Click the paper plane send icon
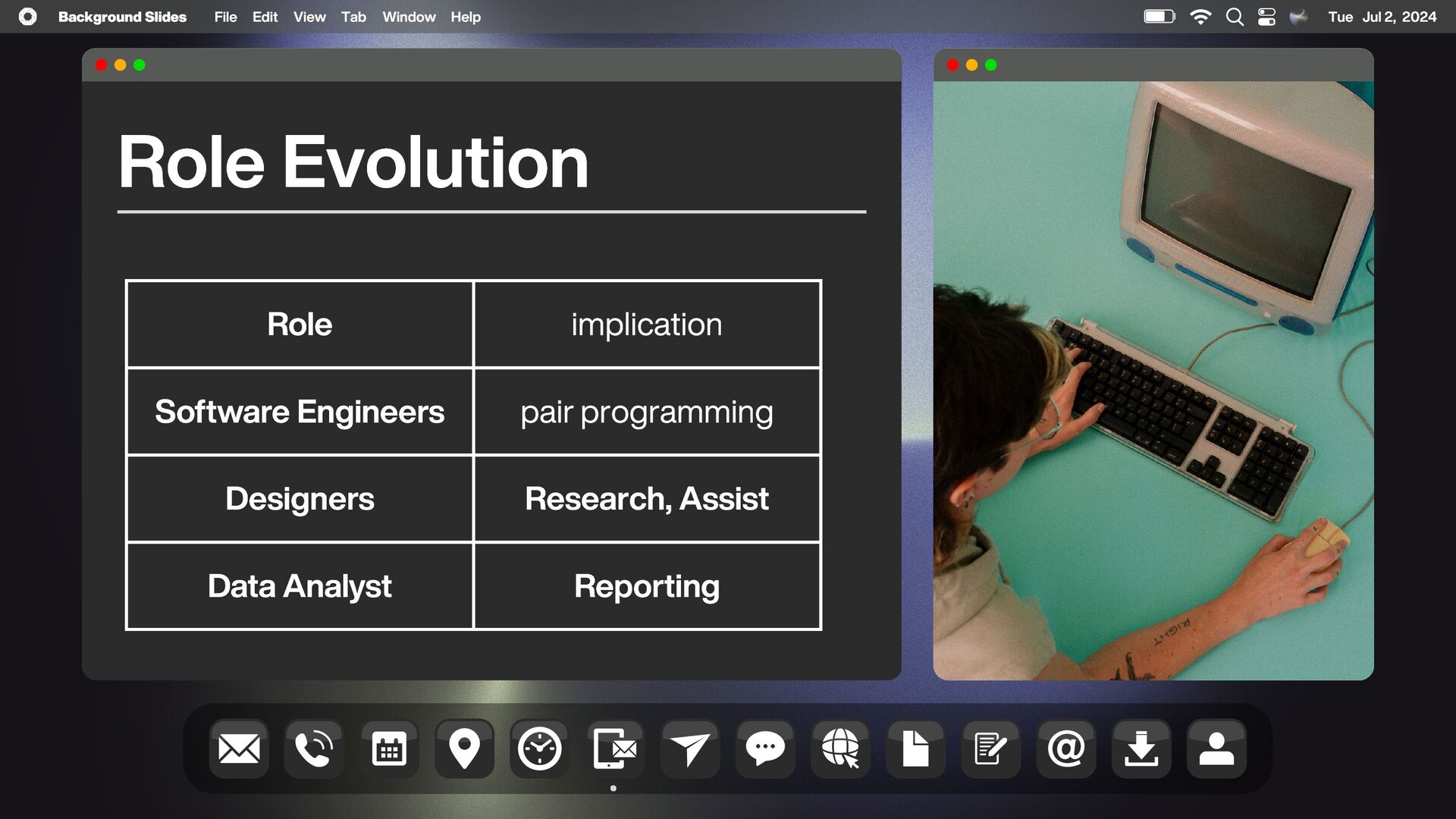 click(689, 749)
